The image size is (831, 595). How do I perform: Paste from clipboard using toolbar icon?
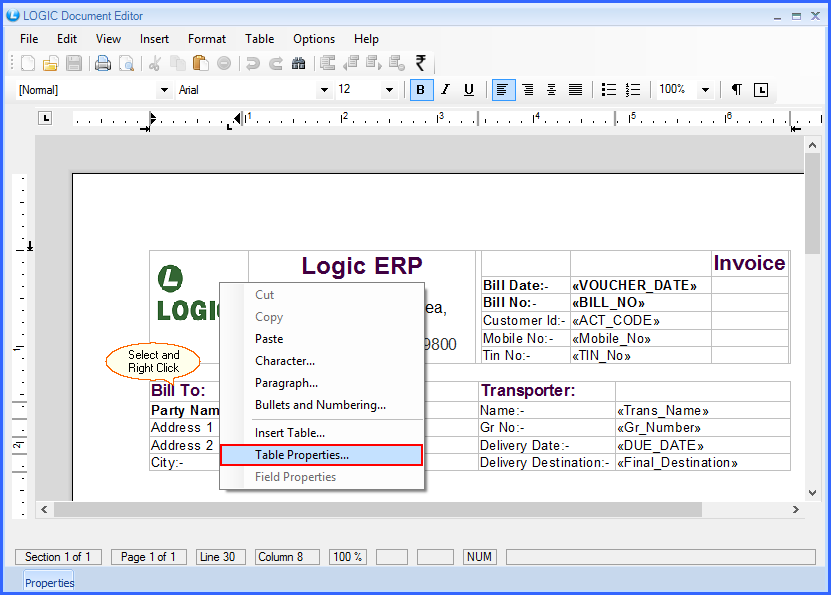[x=200, y=64]
